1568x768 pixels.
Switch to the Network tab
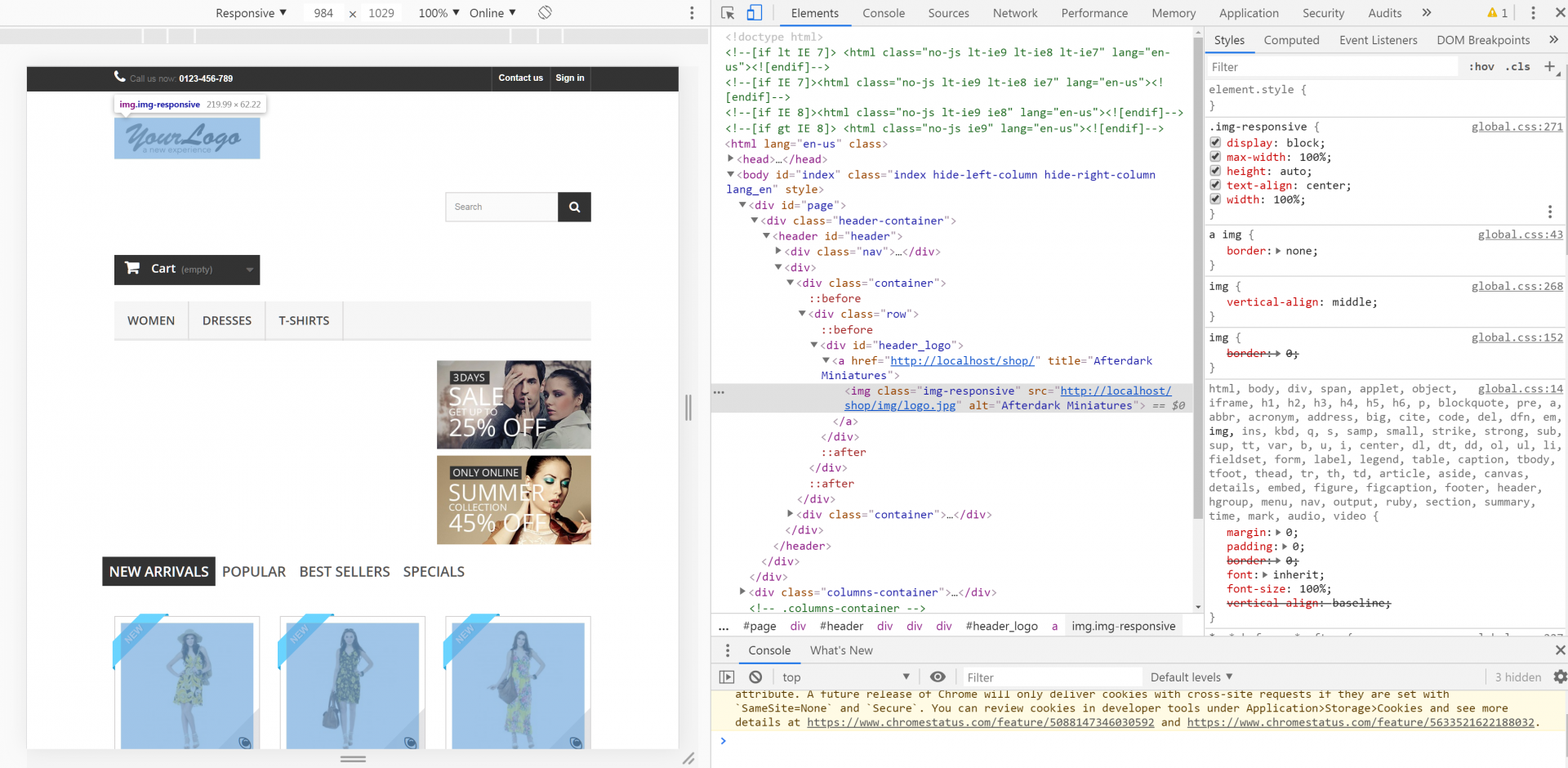click(x=1014, y=13)
